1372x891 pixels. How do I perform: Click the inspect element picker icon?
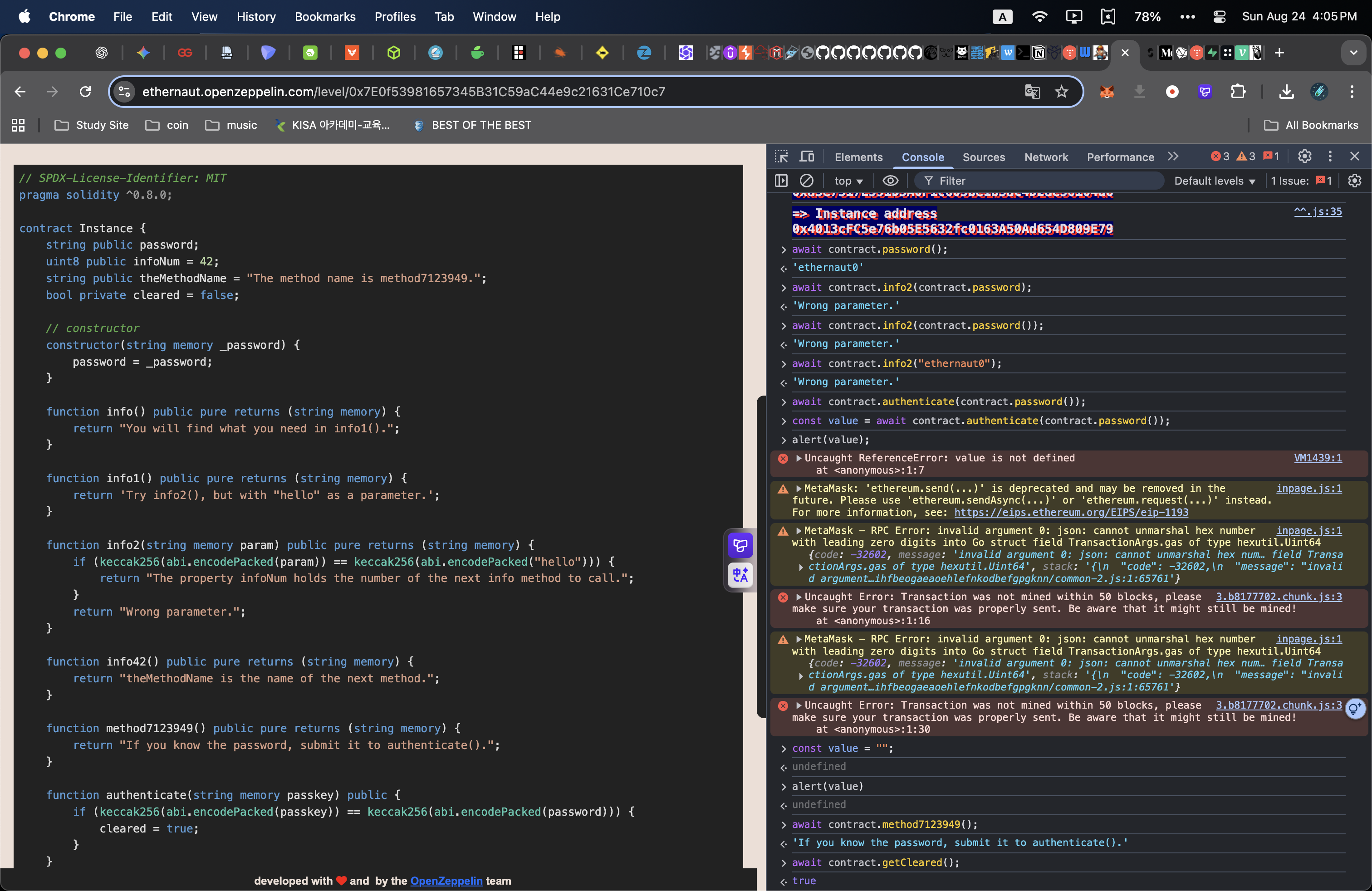coord(781,156)
